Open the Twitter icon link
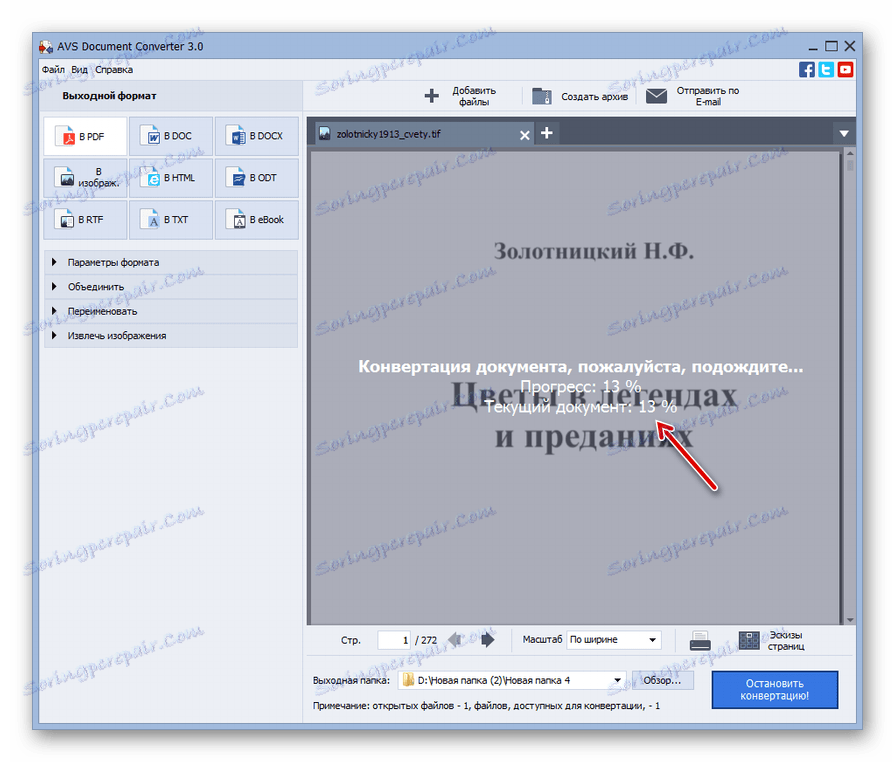Screen dimensions: 895x762 click(826, 70)
